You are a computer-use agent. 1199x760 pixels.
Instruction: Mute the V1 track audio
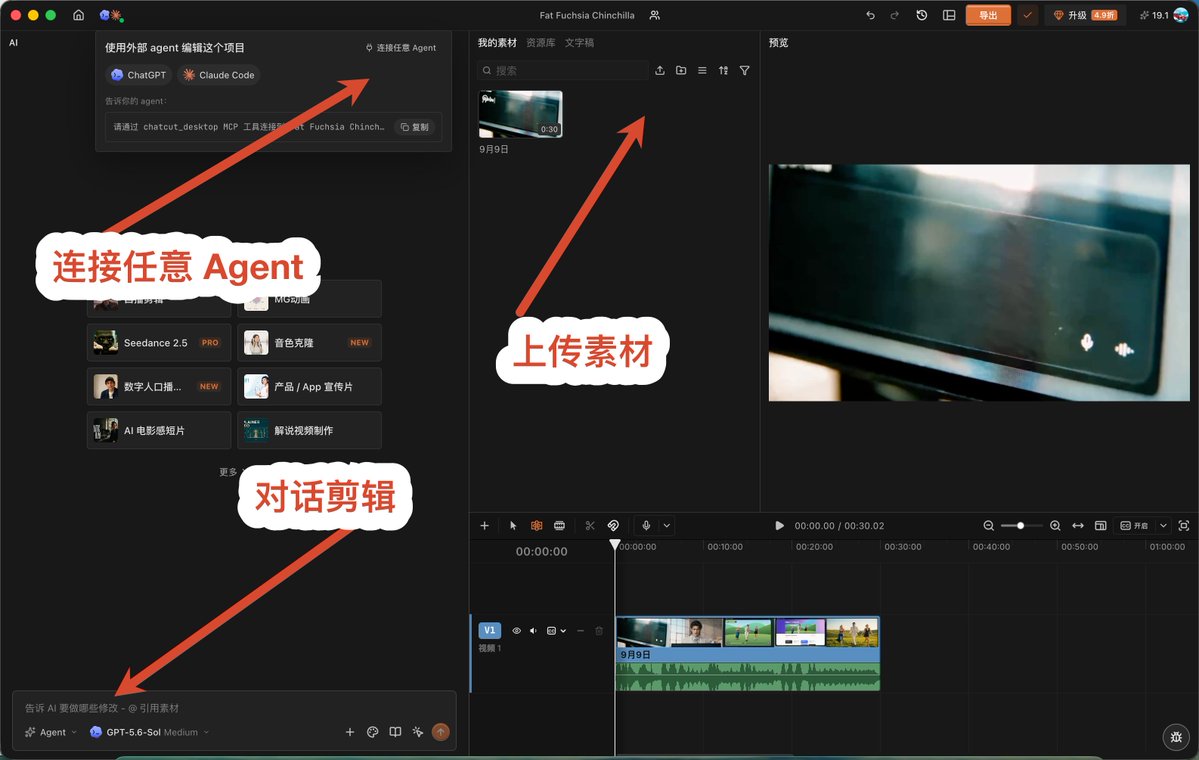point(533,631)
